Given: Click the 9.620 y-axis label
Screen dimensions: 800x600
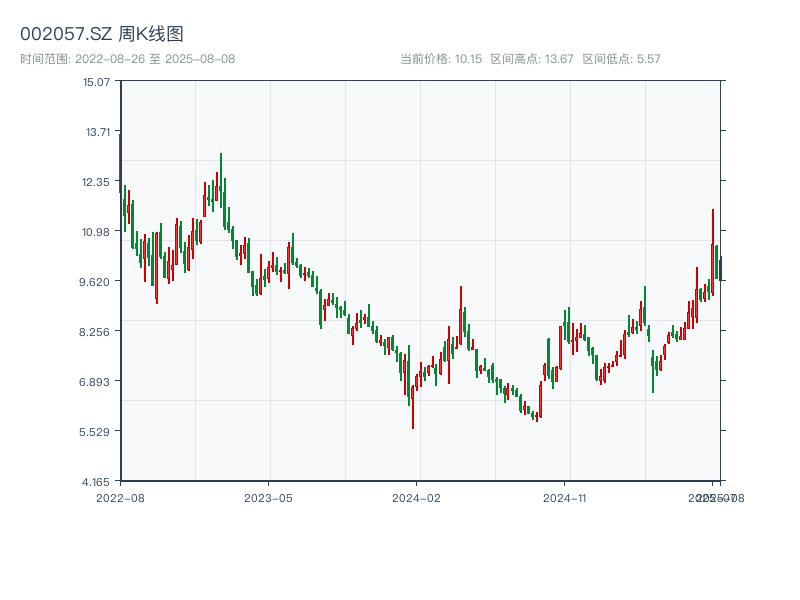Looking at the screenshot, I should pyautogui.click(x=94, y=282).
